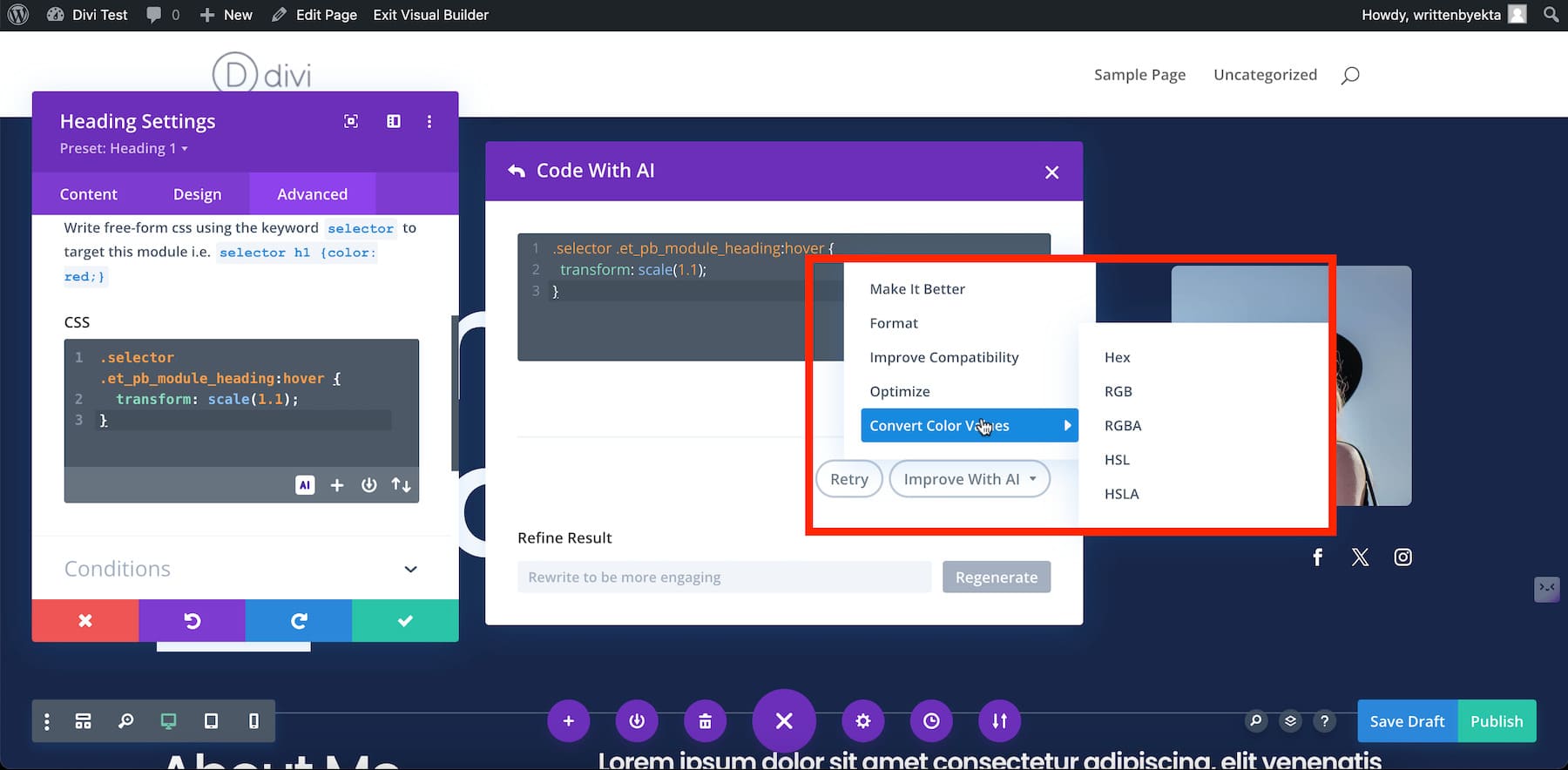Image resolution: width=1568 pixels, height=770 pixels.
Task: Click Edit Page in admin bar
Action: click(x=314, y=15)
